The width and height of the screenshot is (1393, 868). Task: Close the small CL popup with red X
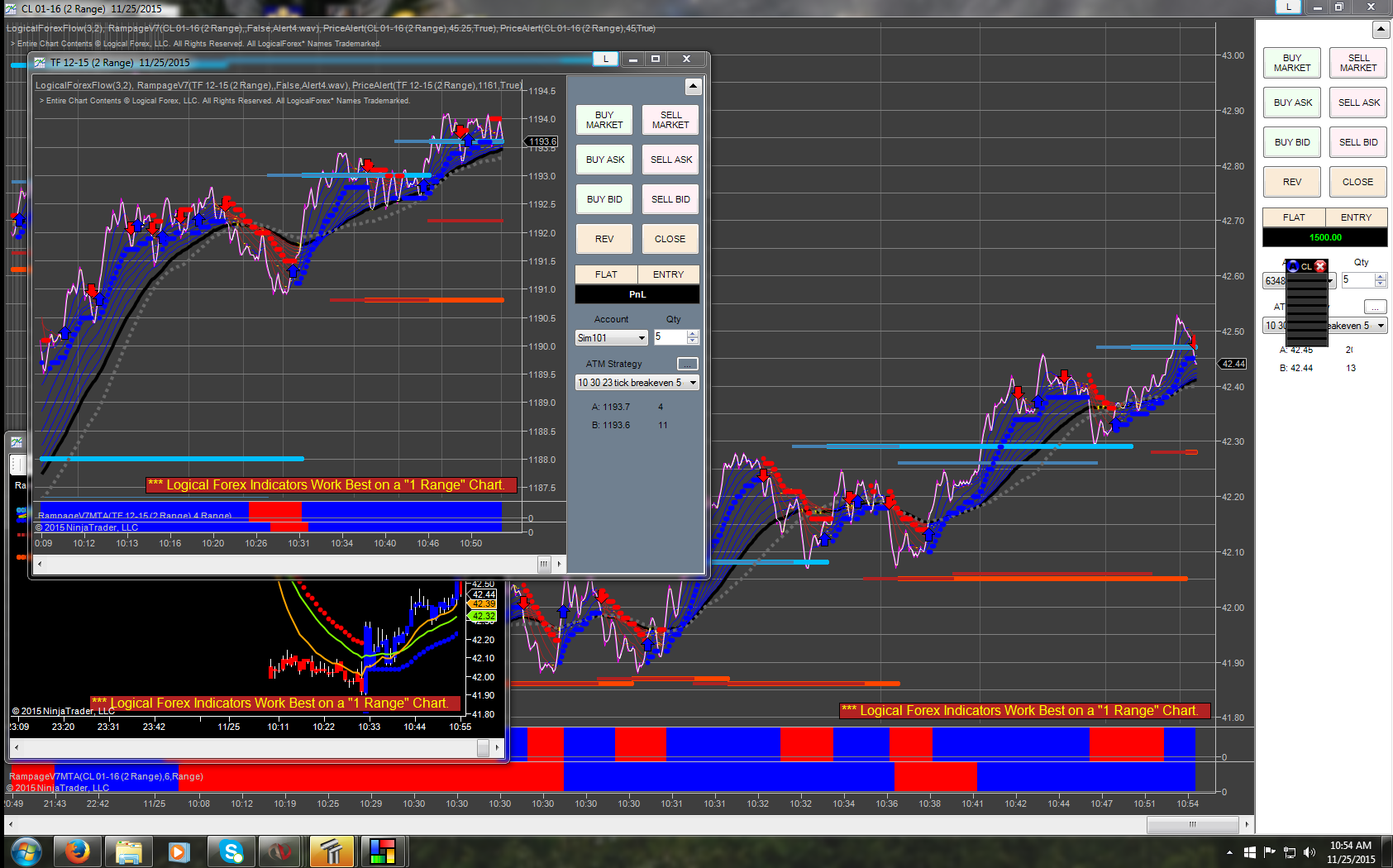tap(1320, 266)
